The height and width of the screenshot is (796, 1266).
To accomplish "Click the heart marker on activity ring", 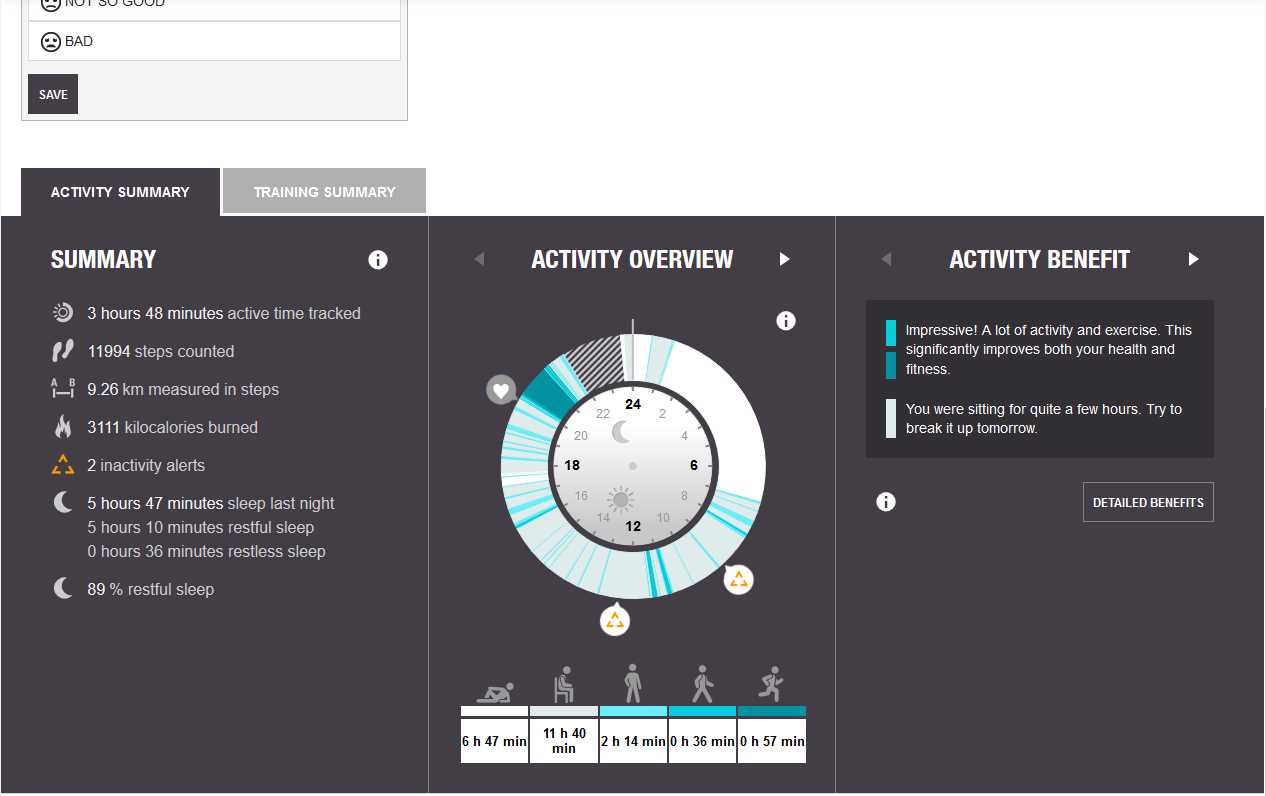I will coord(502,389).
